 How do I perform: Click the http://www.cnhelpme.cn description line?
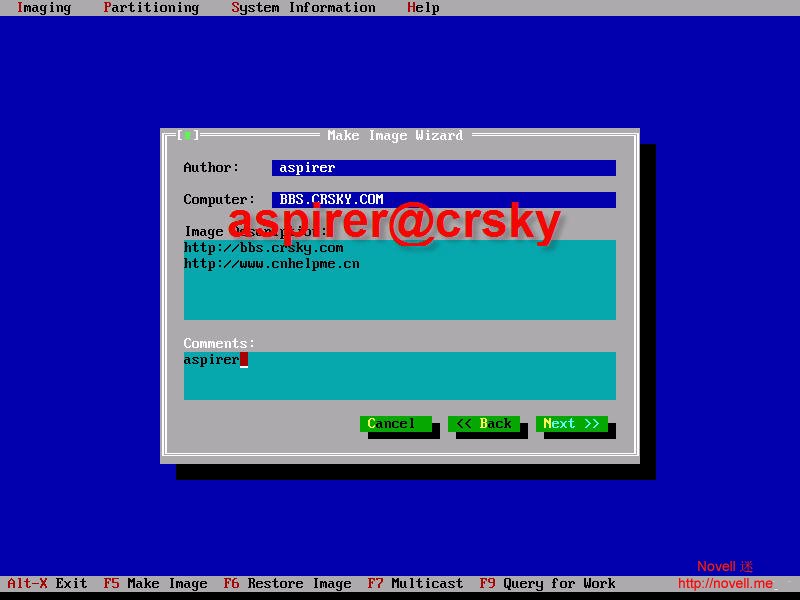click(271, 264)
